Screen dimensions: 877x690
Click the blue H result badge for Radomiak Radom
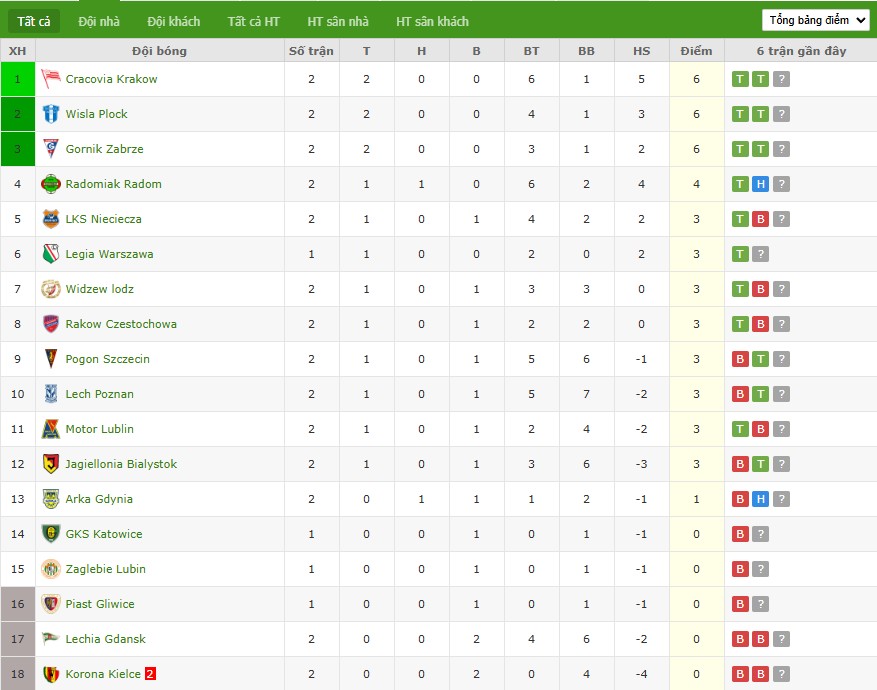(760, 184)
